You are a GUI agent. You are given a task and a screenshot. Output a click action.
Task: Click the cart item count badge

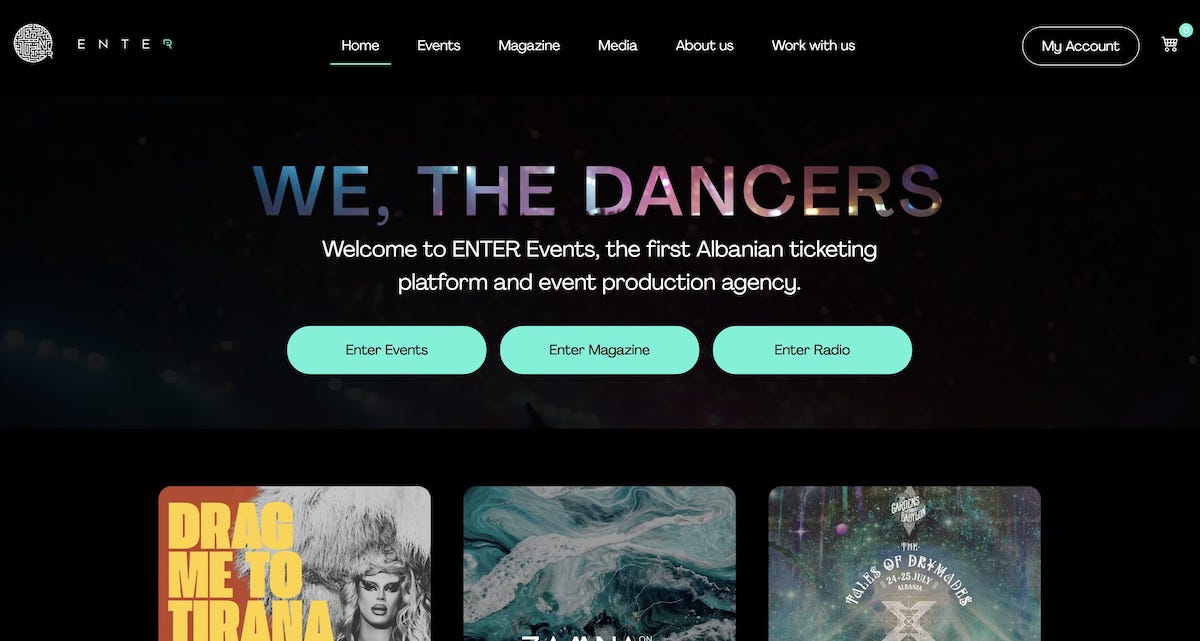pyautogui.click(x=1185, y=30)
